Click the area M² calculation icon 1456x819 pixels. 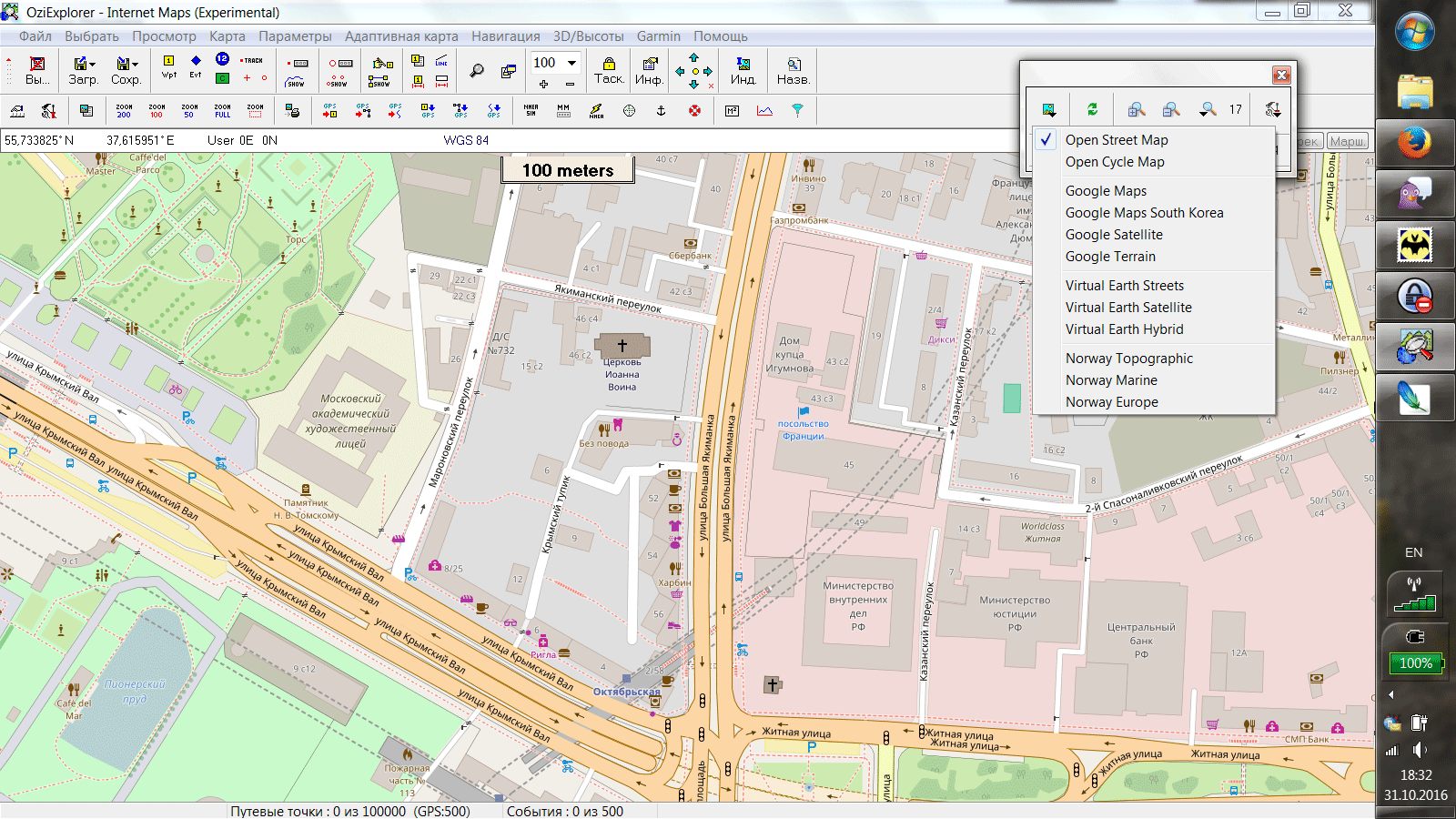[732, 111]
